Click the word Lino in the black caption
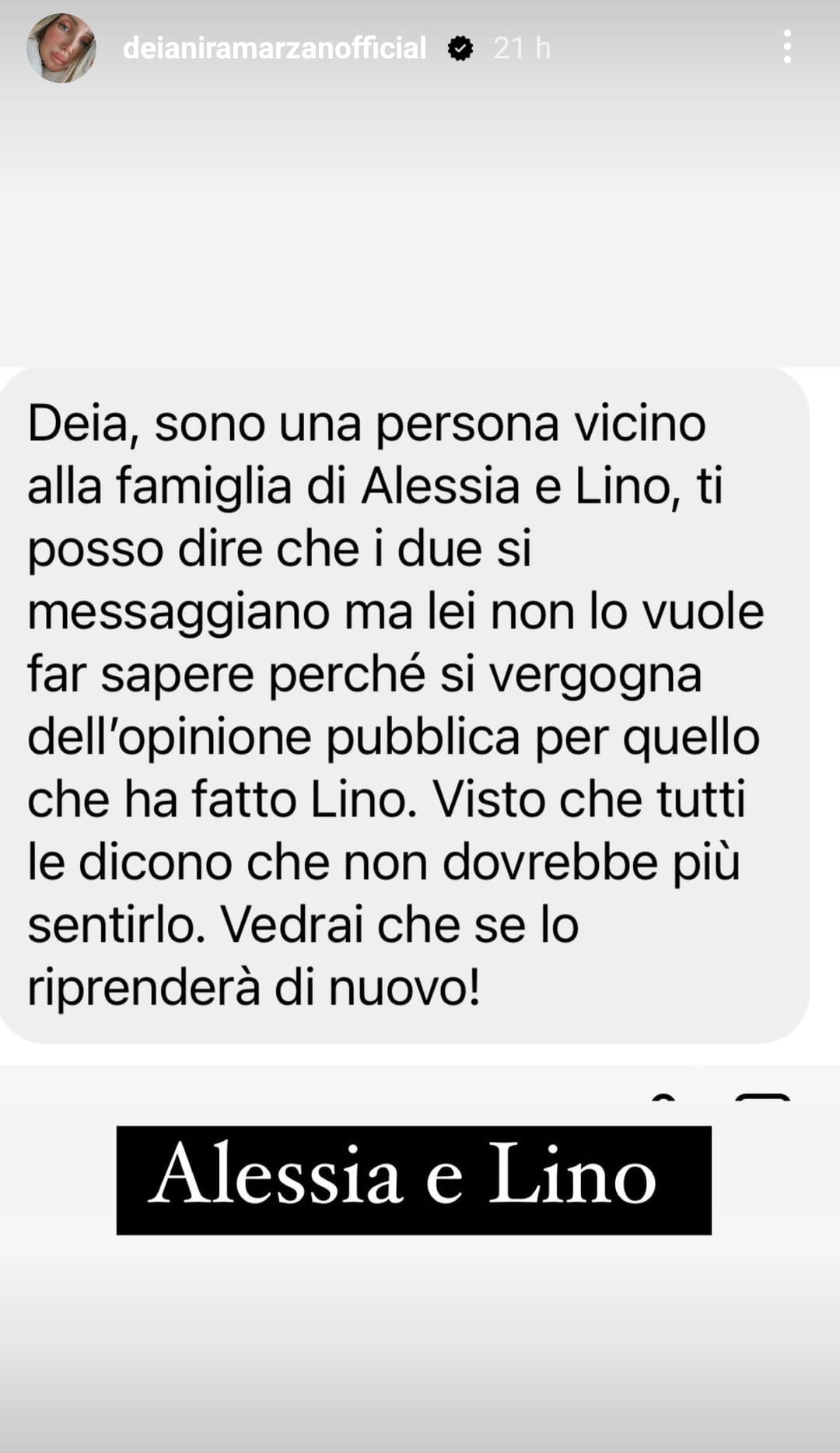 click(x=572, y=1174)
